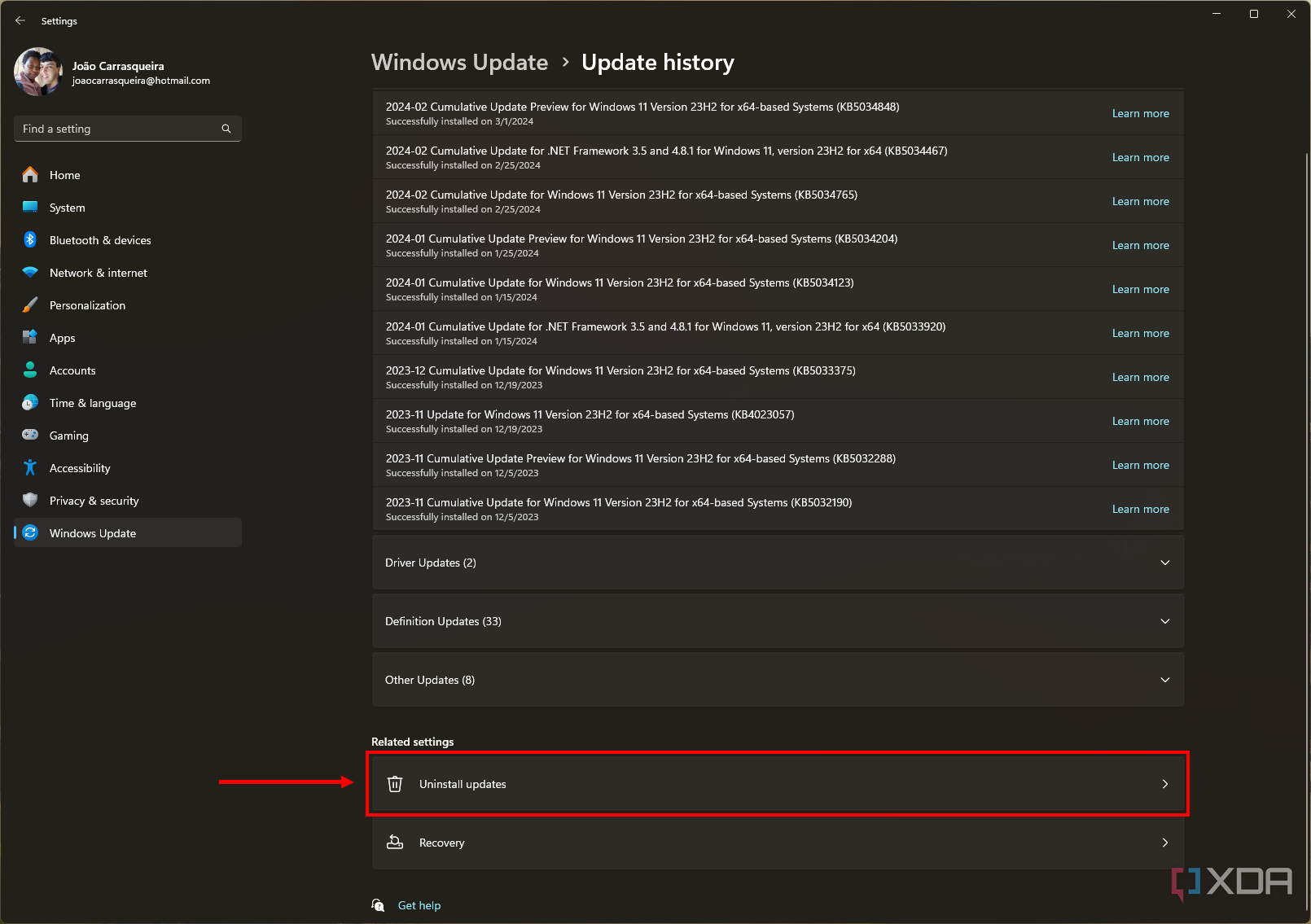Select the Apps icon in sidebar

tap(30, 337)
